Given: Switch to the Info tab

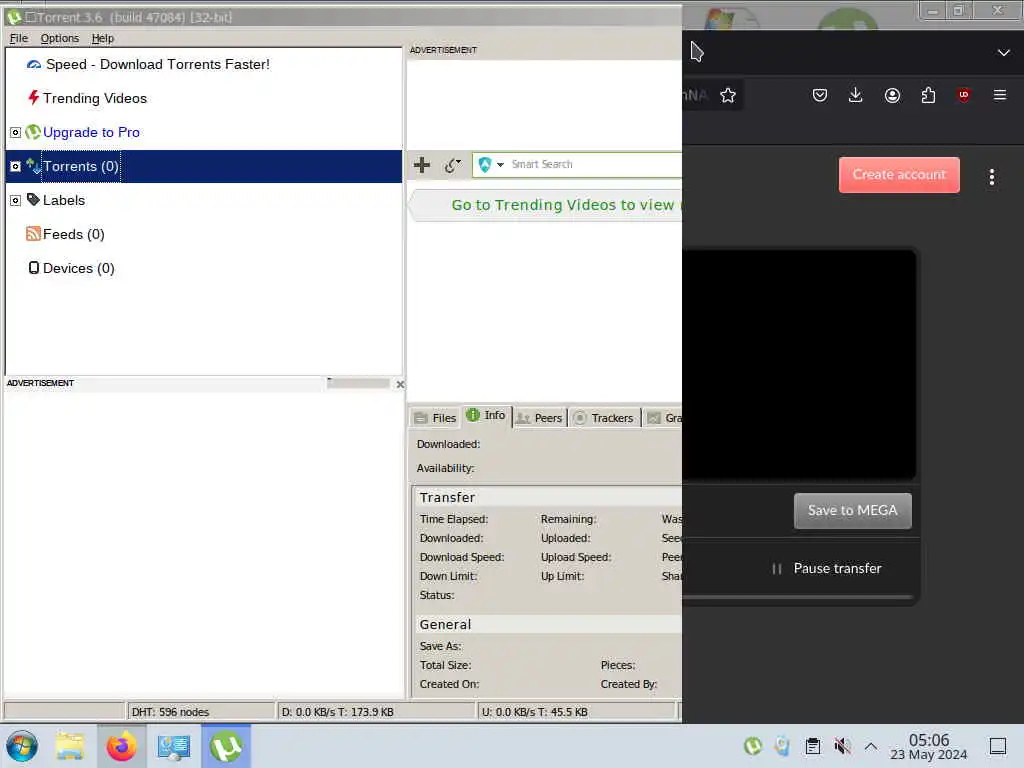Looking at the screenshot, I should click(487, 415).
